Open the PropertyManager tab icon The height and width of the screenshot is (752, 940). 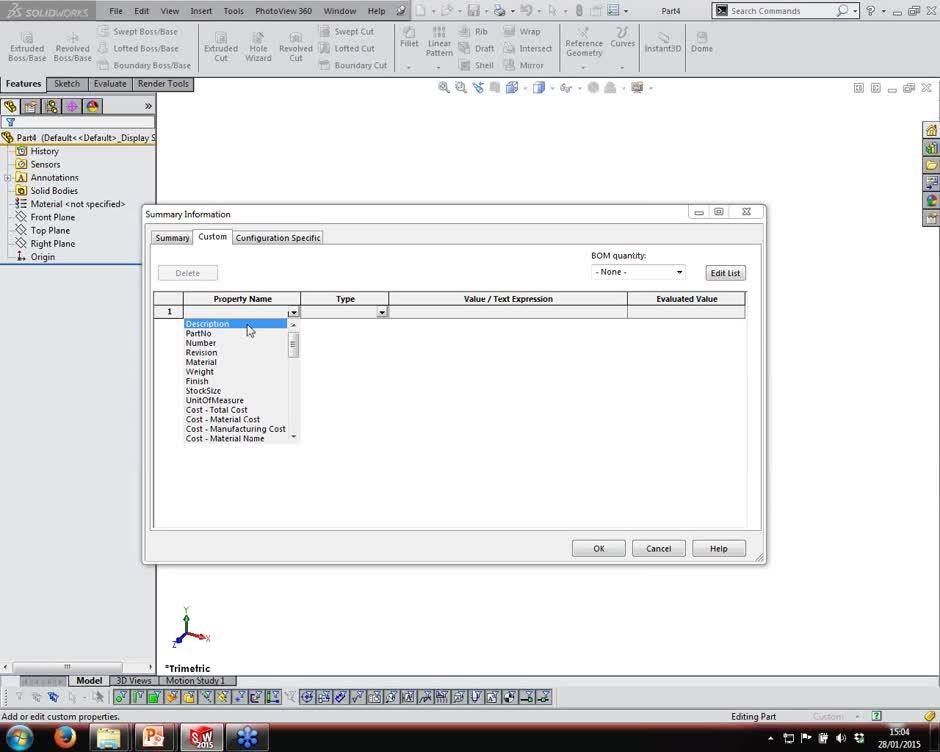click(x=30, y=106)
